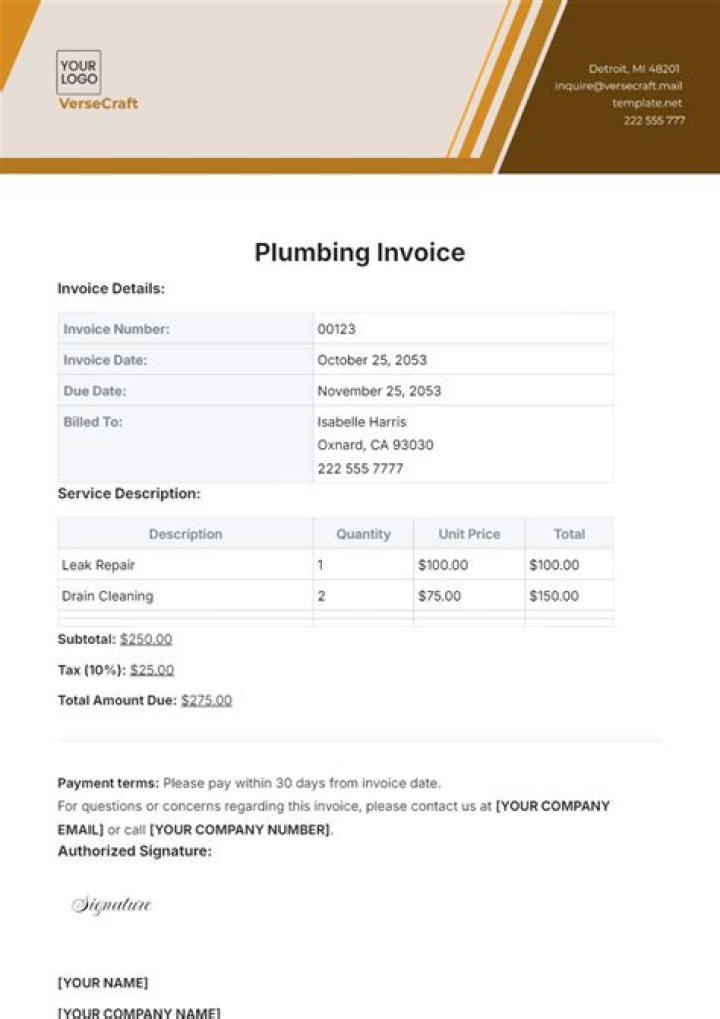Select the [YOUR NAME] placeholder

[102, 982]
